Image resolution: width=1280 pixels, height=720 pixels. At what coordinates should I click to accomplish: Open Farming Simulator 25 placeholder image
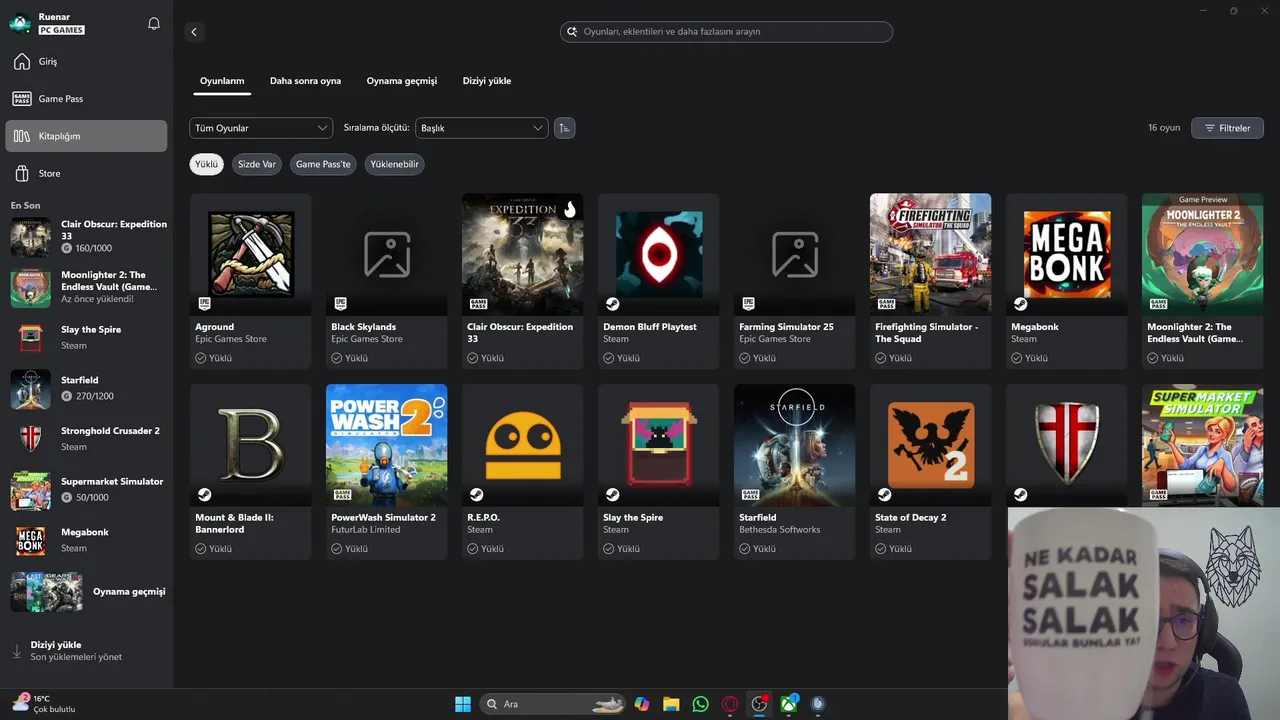794,254
